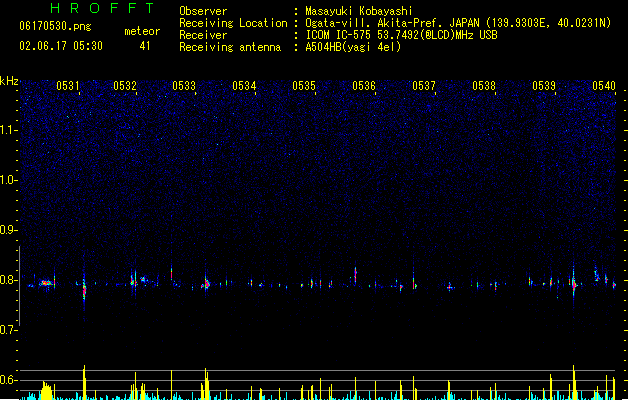Click the 0540 time marker
Image resolution: width=629 pixels, height=400 pixels.
(x=604, y=86)
